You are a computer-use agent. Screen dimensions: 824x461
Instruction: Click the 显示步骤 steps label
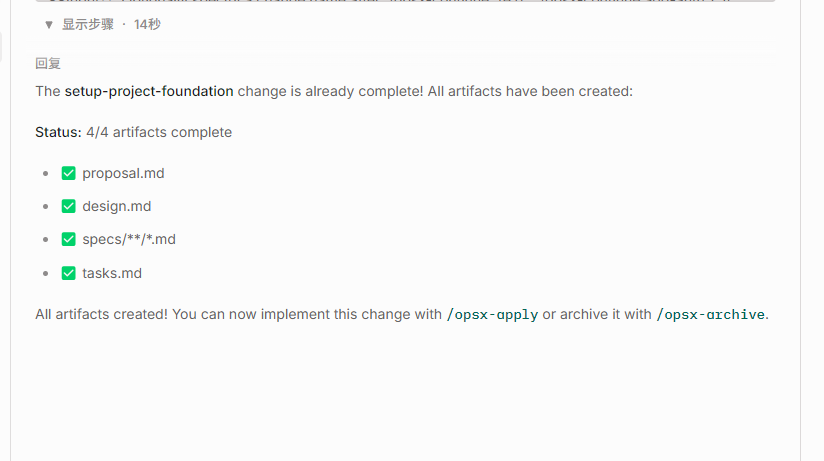click(88, 25)
